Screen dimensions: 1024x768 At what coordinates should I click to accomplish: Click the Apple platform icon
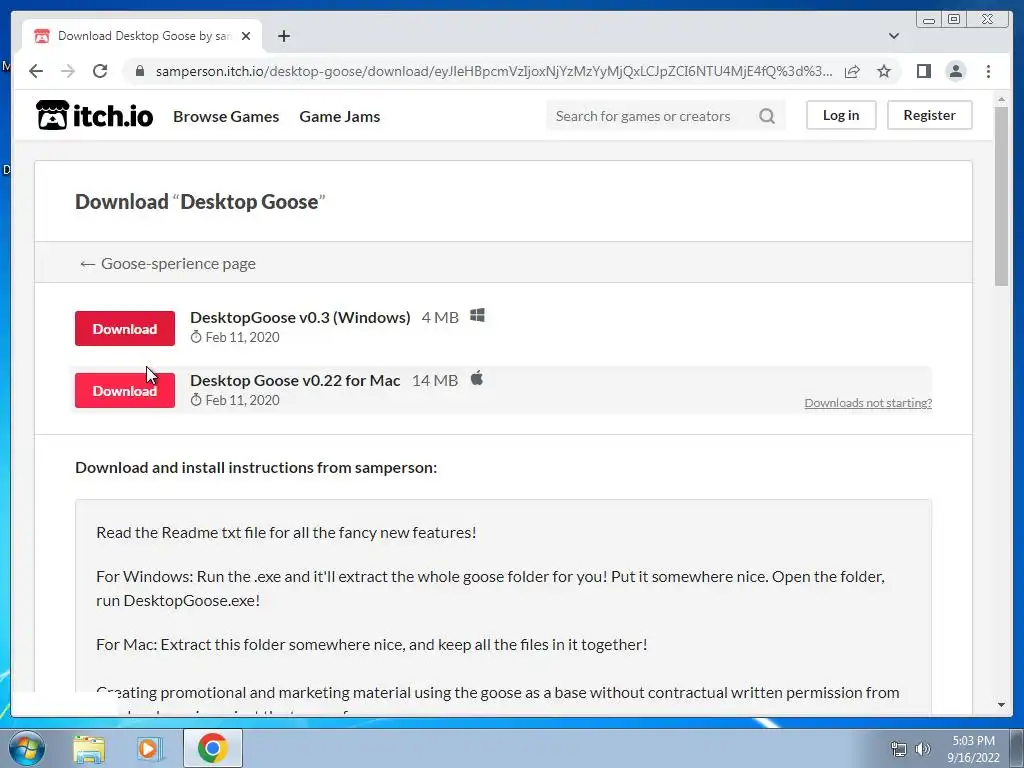pos(477,378)
